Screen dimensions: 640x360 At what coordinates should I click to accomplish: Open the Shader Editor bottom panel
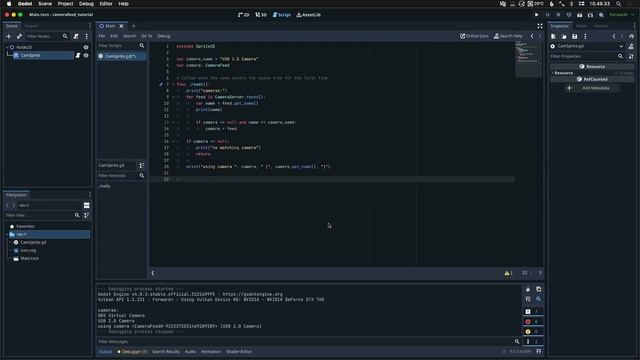[239, 351]
